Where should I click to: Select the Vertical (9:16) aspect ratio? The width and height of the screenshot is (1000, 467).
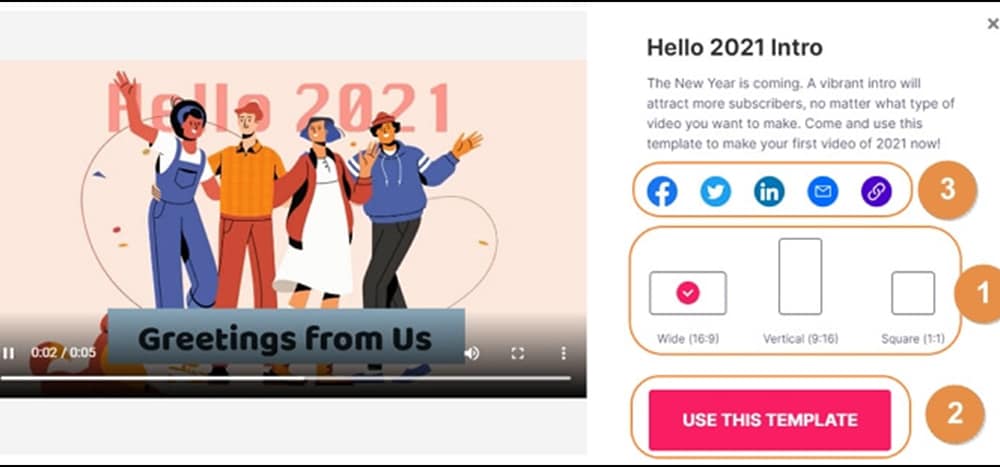[800, 276]
